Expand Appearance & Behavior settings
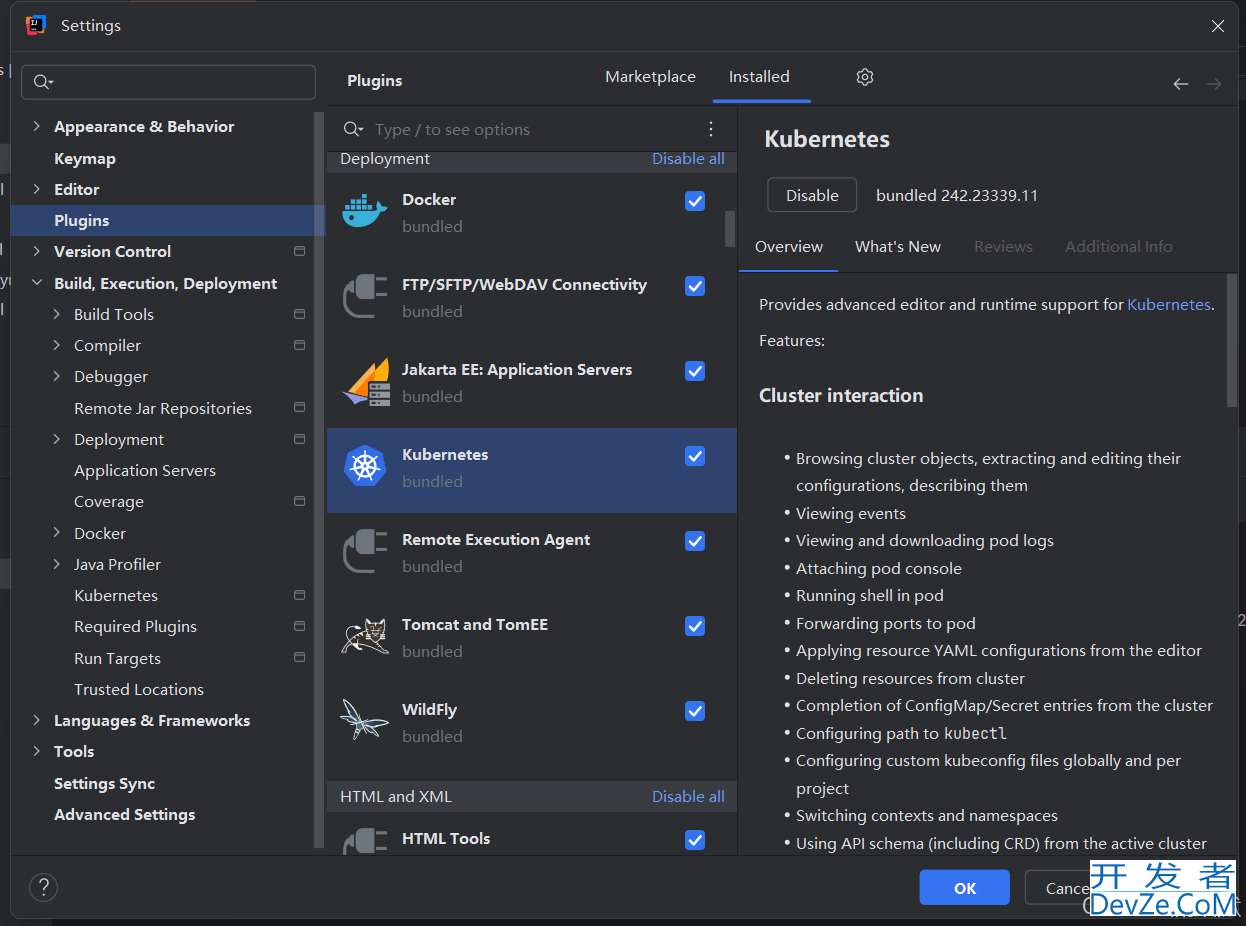 point(37,126)
